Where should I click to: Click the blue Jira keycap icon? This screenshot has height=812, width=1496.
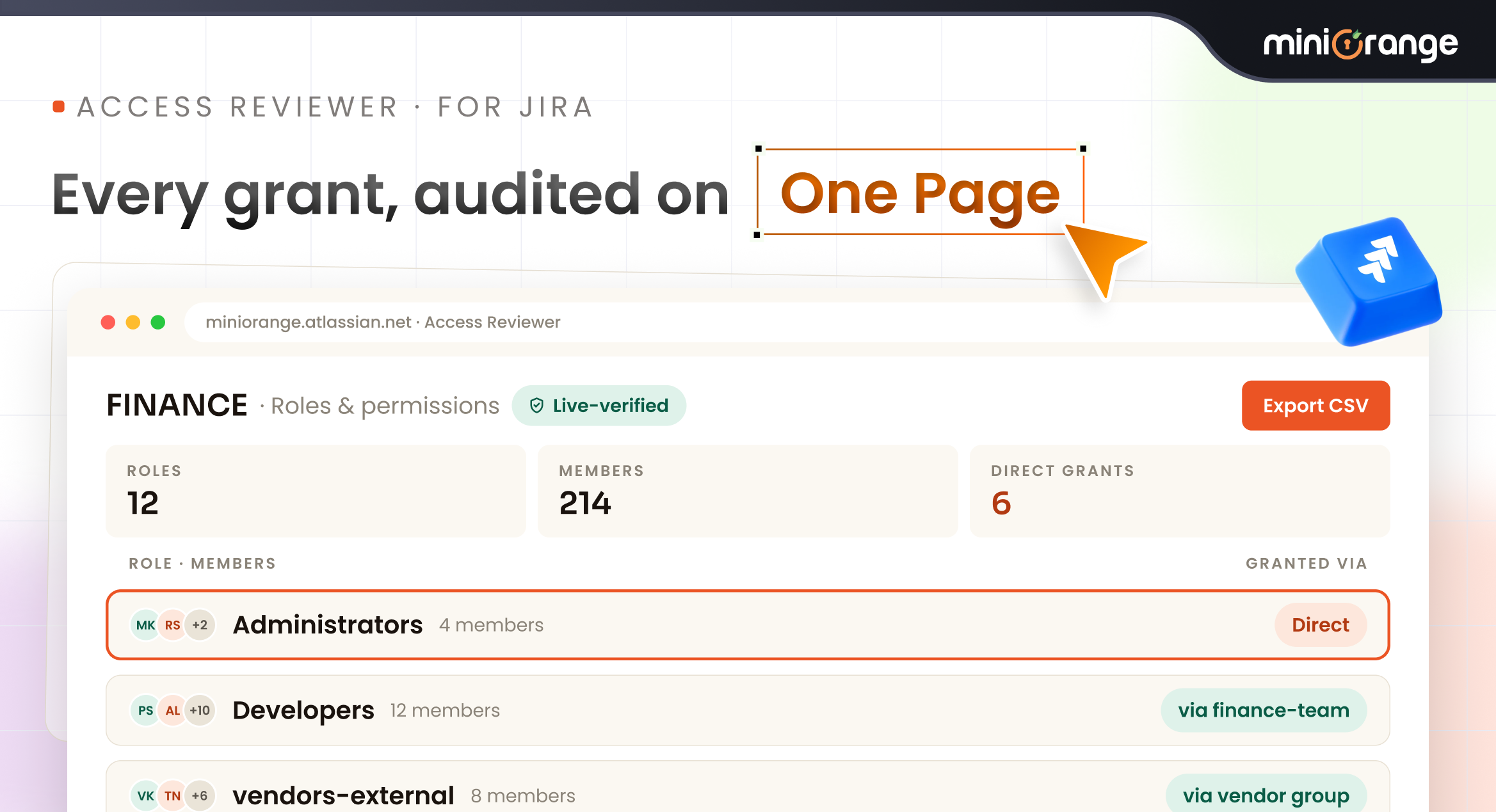[x=1370, y=282]
